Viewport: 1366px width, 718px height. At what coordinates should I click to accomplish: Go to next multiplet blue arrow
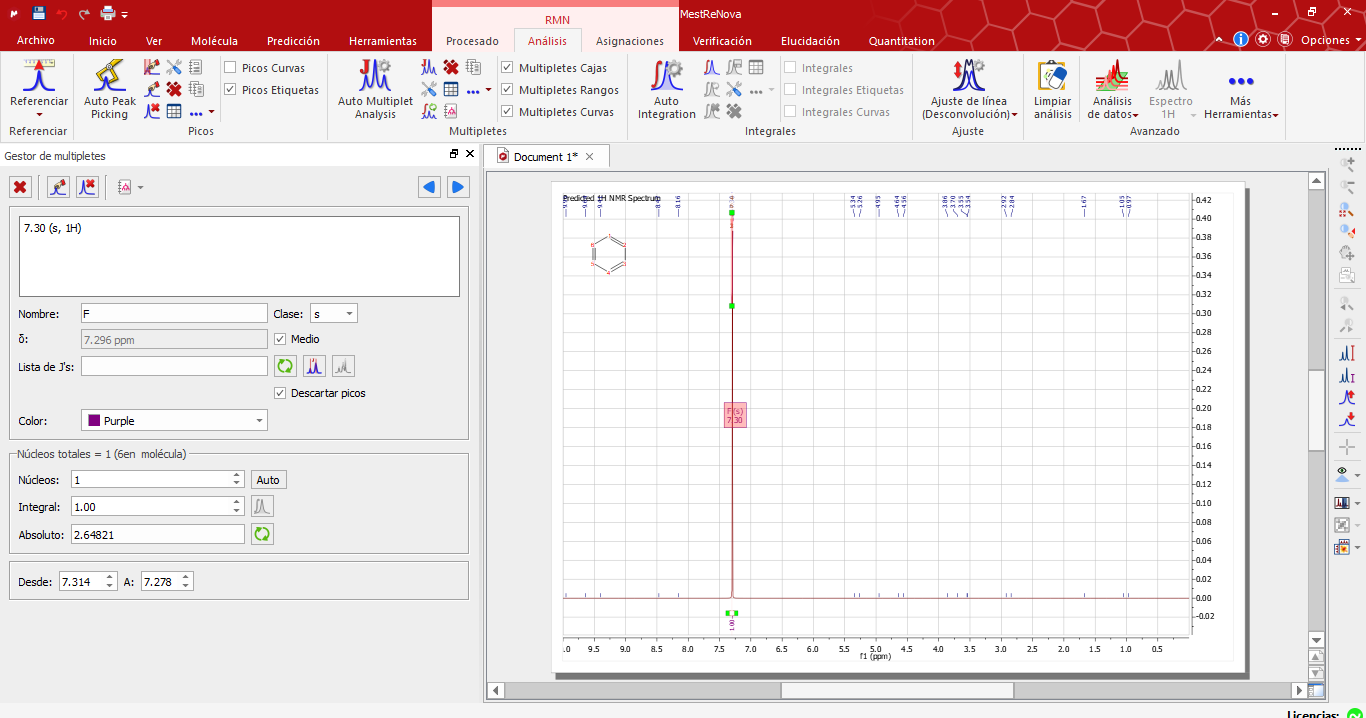[458, 187]
